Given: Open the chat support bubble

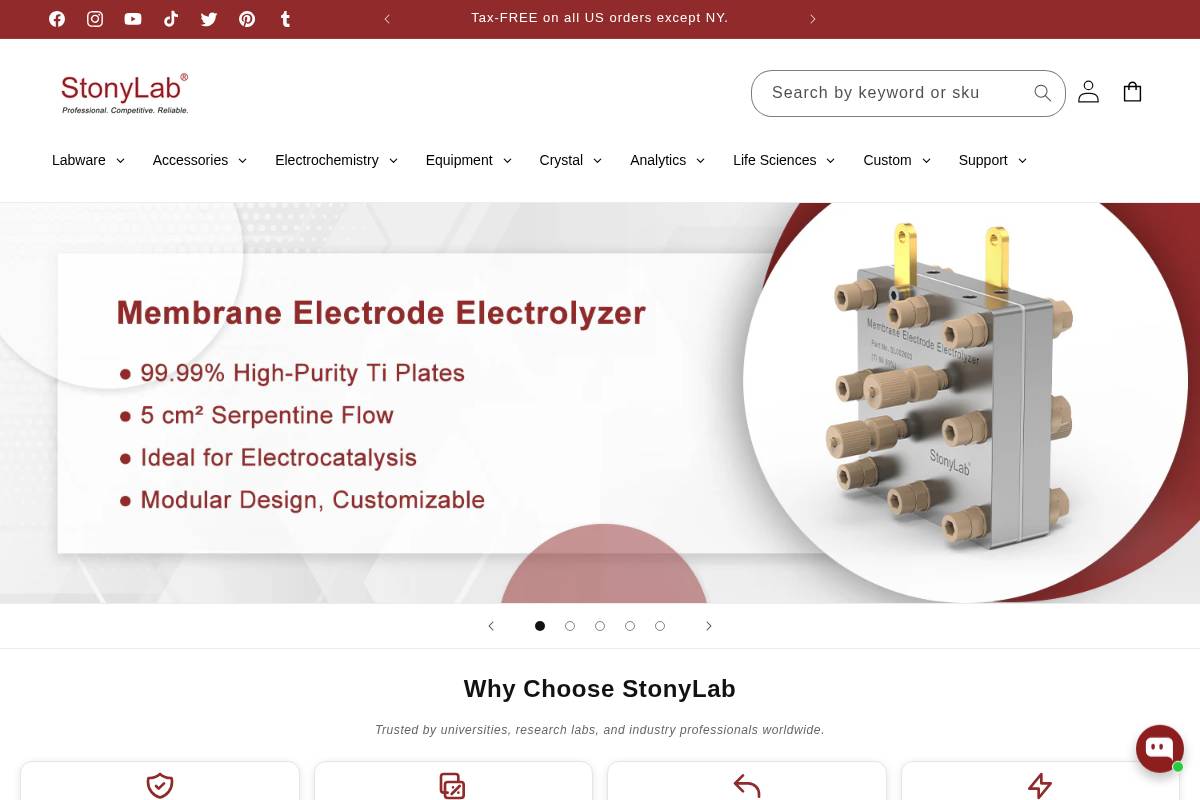Looking at the screenshot, I should tap(1160, 749).
